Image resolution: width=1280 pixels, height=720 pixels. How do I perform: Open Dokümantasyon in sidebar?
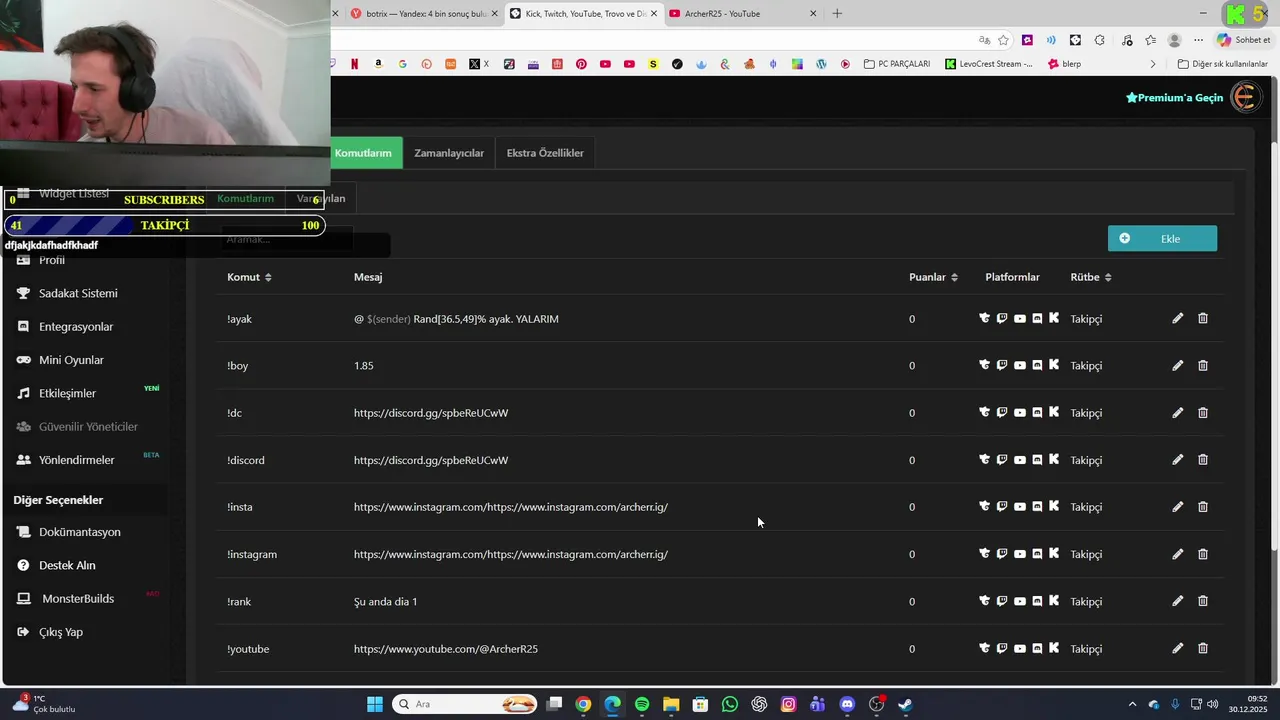pyautogui.click(x=79, y=532)
